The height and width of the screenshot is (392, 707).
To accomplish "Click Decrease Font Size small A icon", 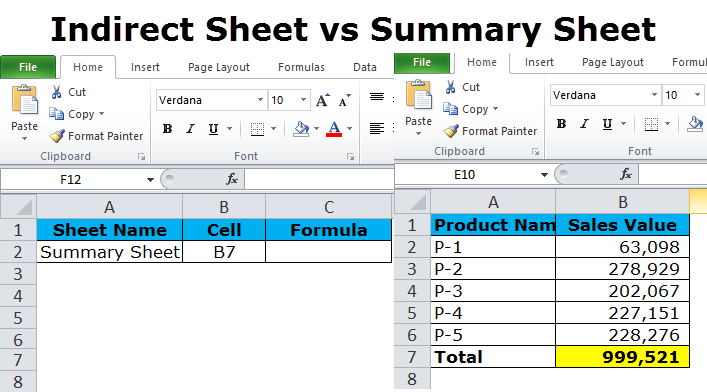I will coord(344,100).
